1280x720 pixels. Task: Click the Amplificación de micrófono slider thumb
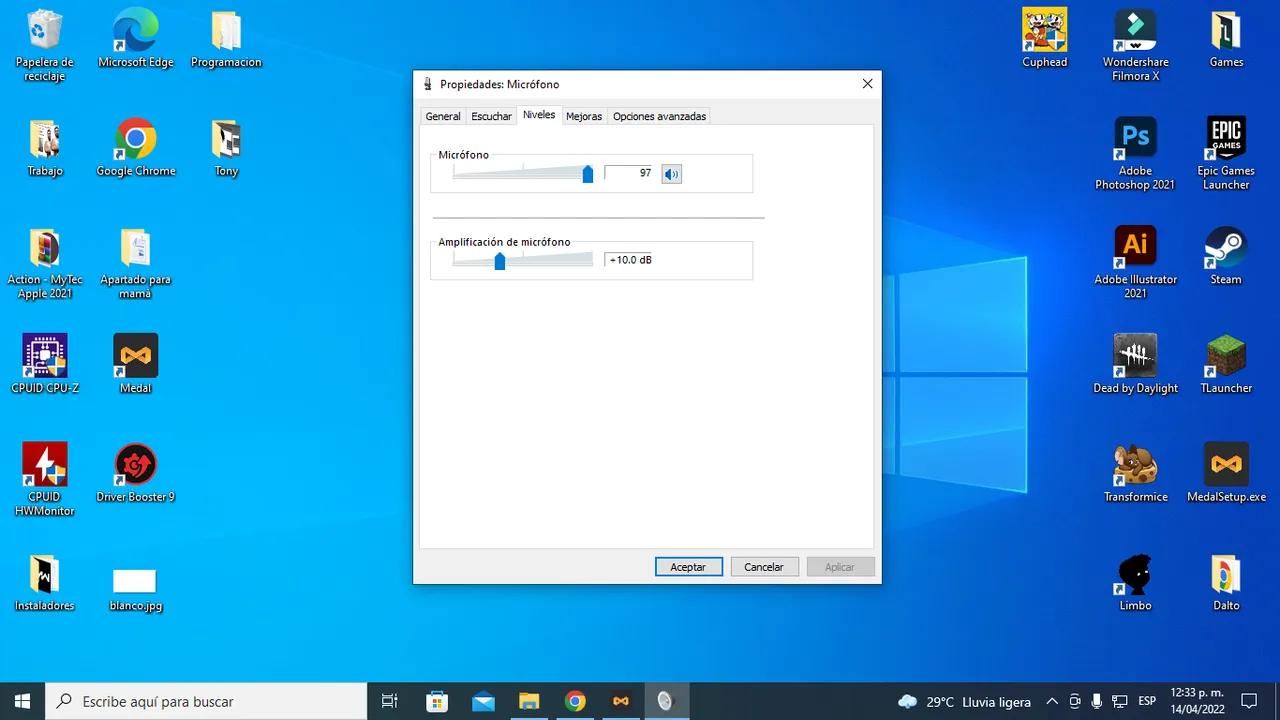click(x=500, y=261)
